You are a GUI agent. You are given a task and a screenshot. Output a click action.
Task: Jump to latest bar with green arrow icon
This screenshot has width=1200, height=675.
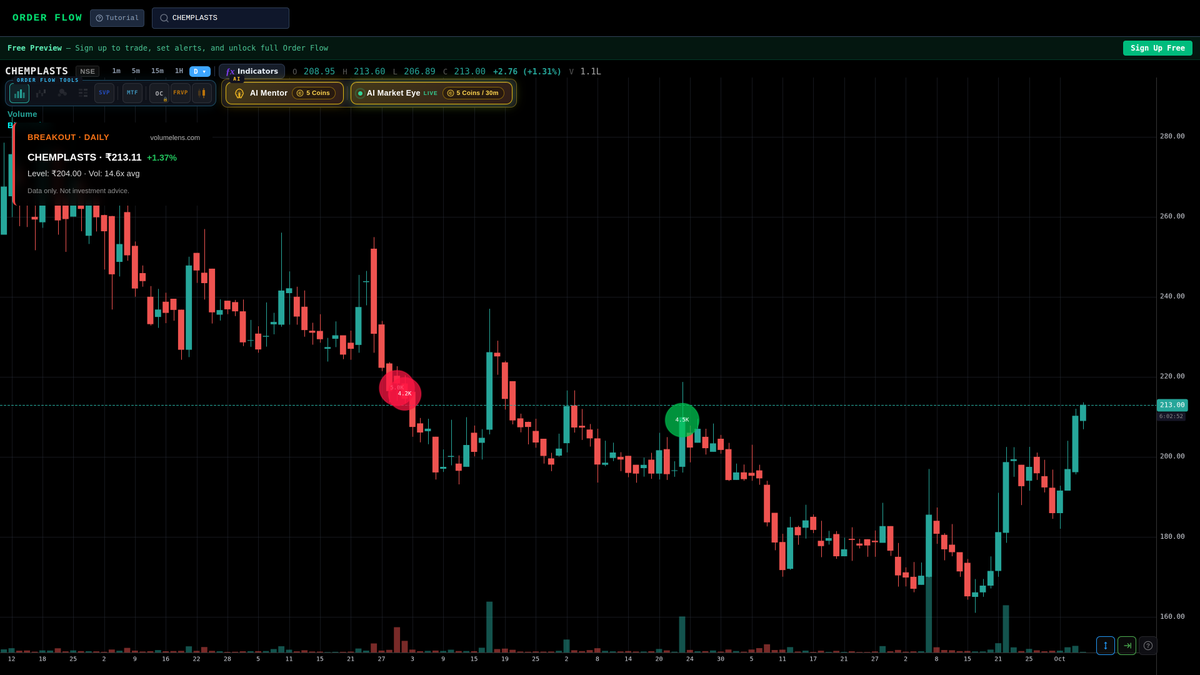[1127, 645]
